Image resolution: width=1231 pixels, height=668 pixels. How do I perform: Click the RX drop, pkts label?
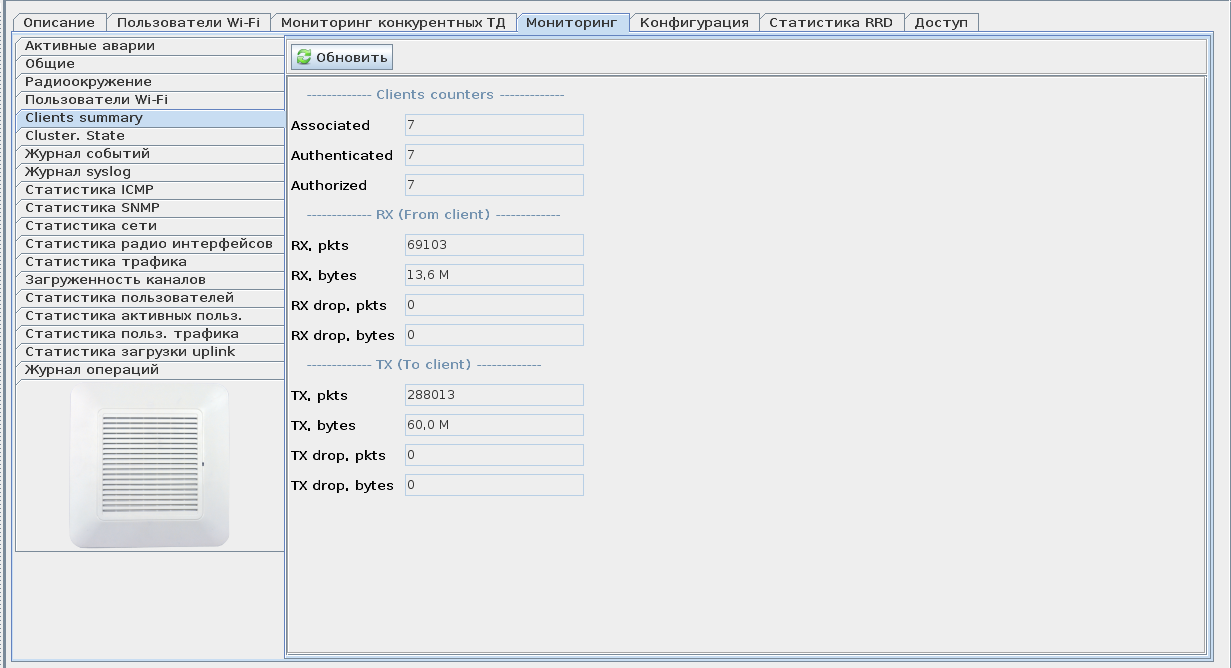click(x=338, y=306)
